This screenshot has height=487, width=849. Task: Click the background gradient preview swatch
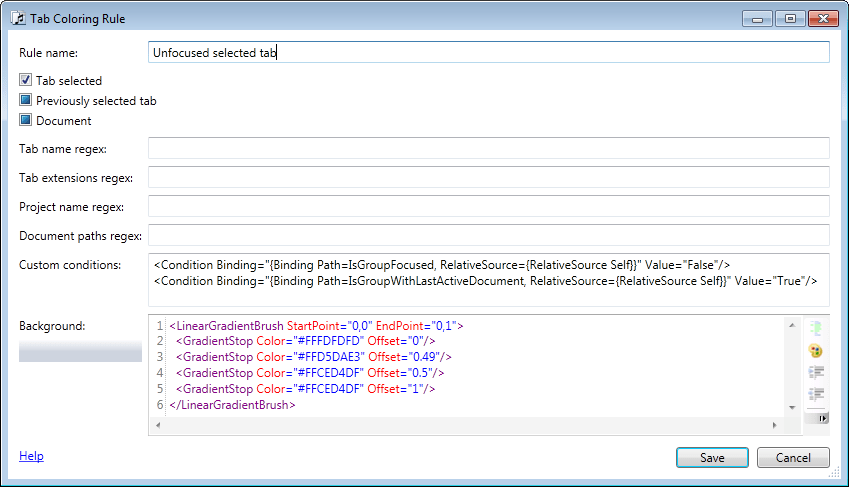coord(80,351)
